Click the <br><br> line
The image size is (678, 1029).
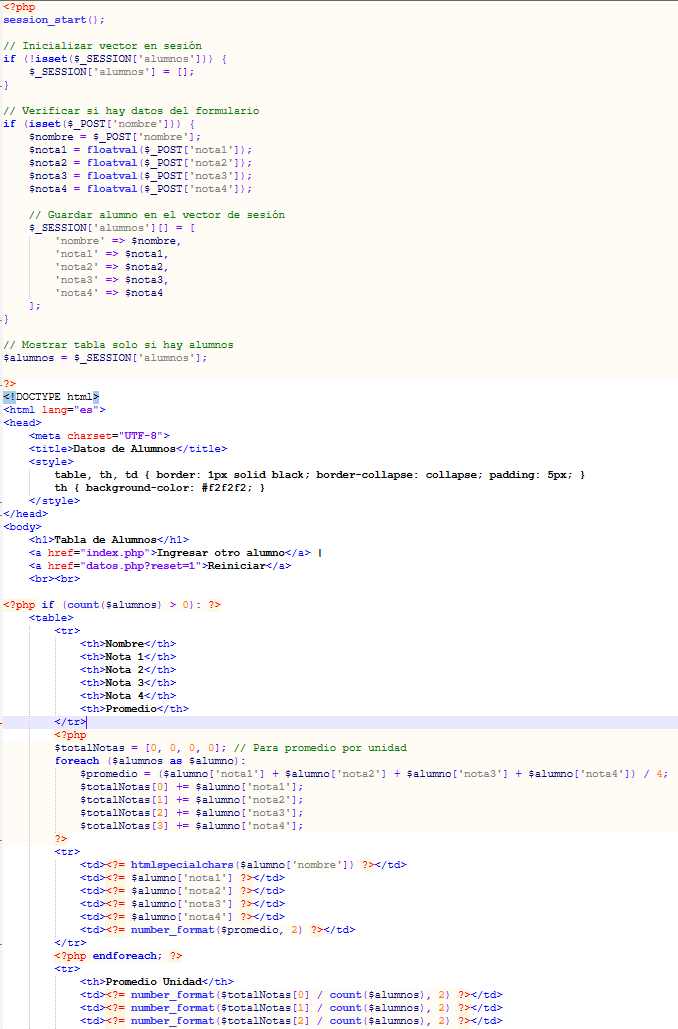point(54,579)
